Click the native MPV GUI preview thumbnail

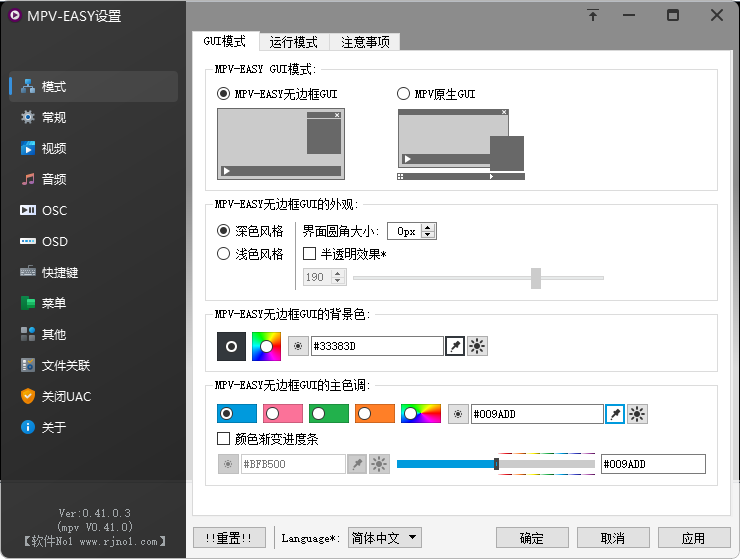461,144
